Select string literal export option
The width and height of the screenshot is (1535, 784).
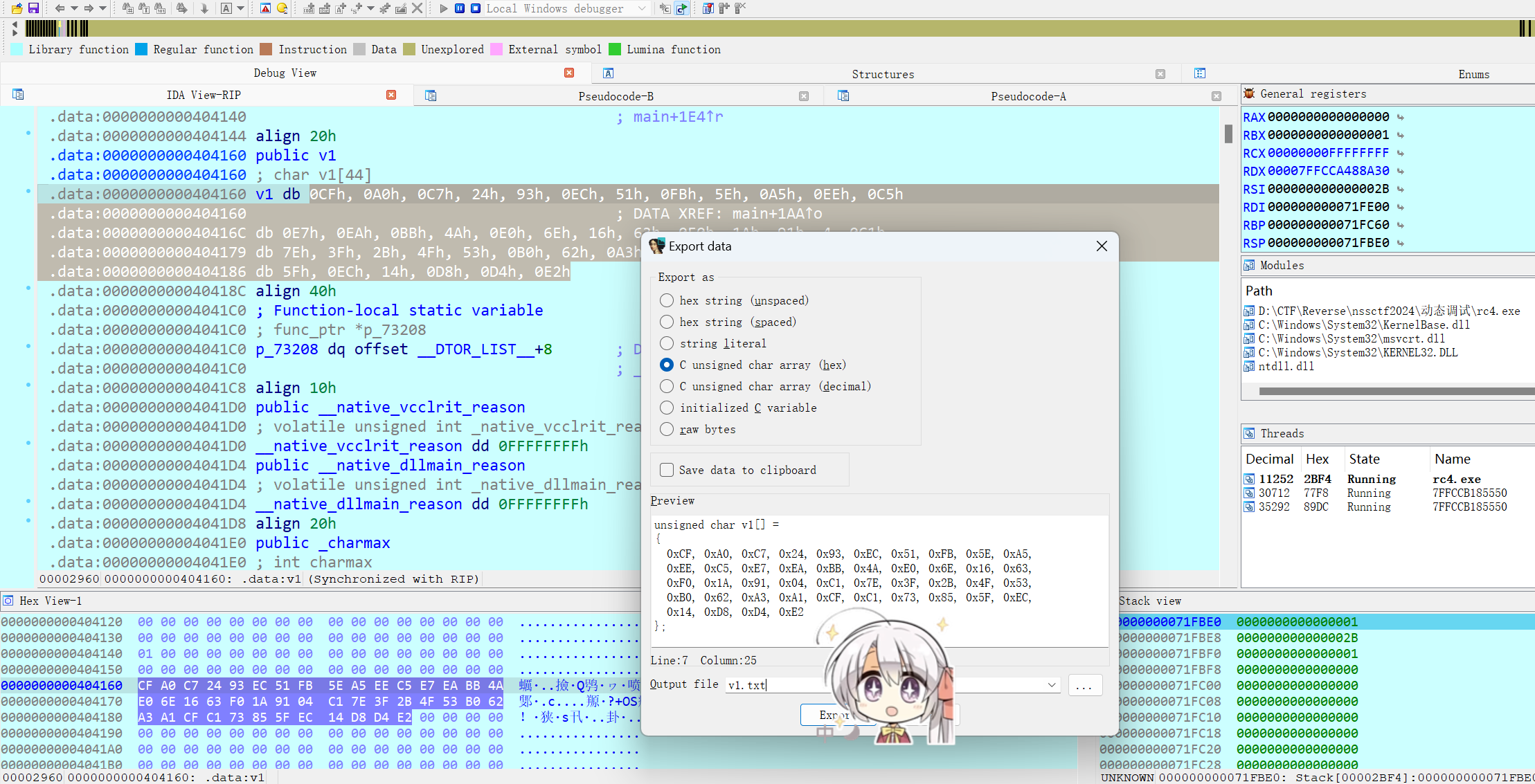coord(667,343)
